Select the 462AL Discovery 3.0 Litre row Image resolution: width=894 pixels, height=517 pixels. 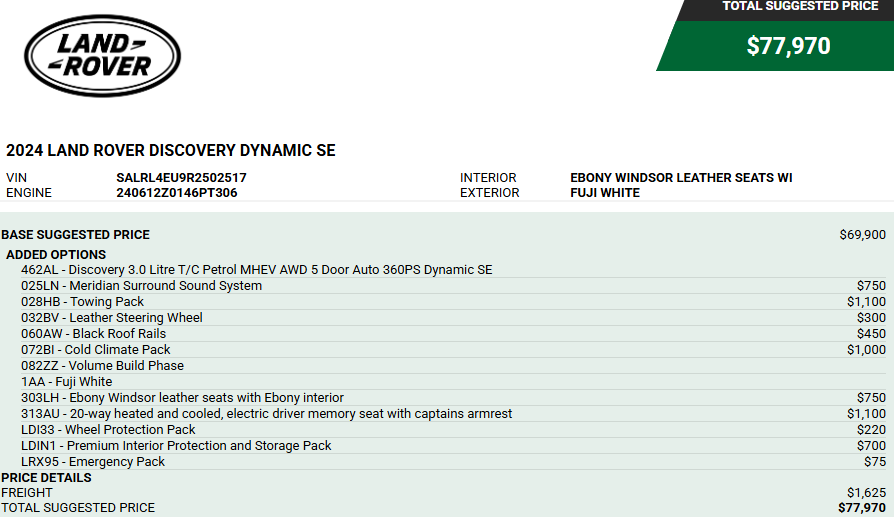[x=453, y=270]
